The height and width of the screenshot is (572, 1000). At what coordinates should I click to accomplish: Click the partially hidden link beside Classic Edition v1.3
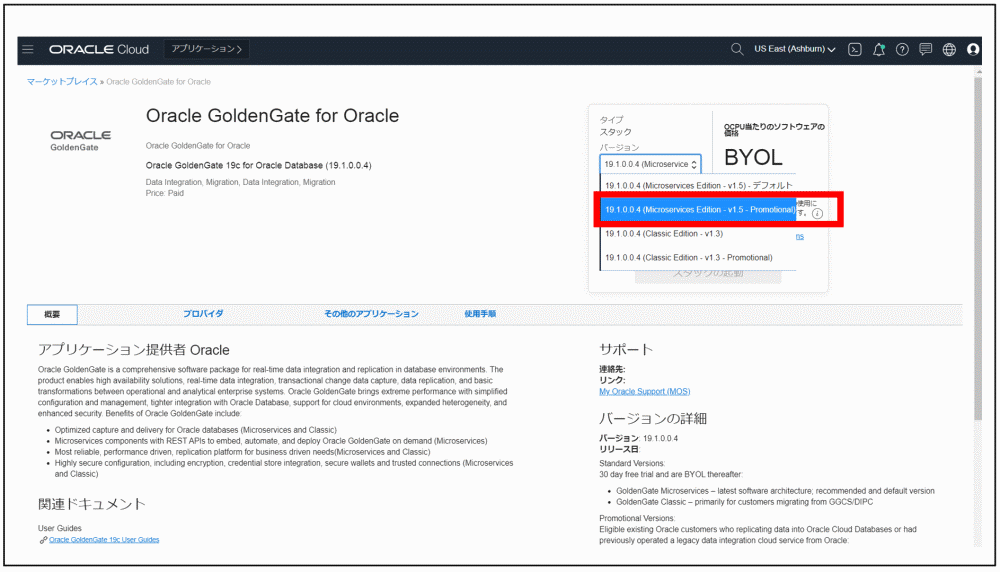click(800, 237)
